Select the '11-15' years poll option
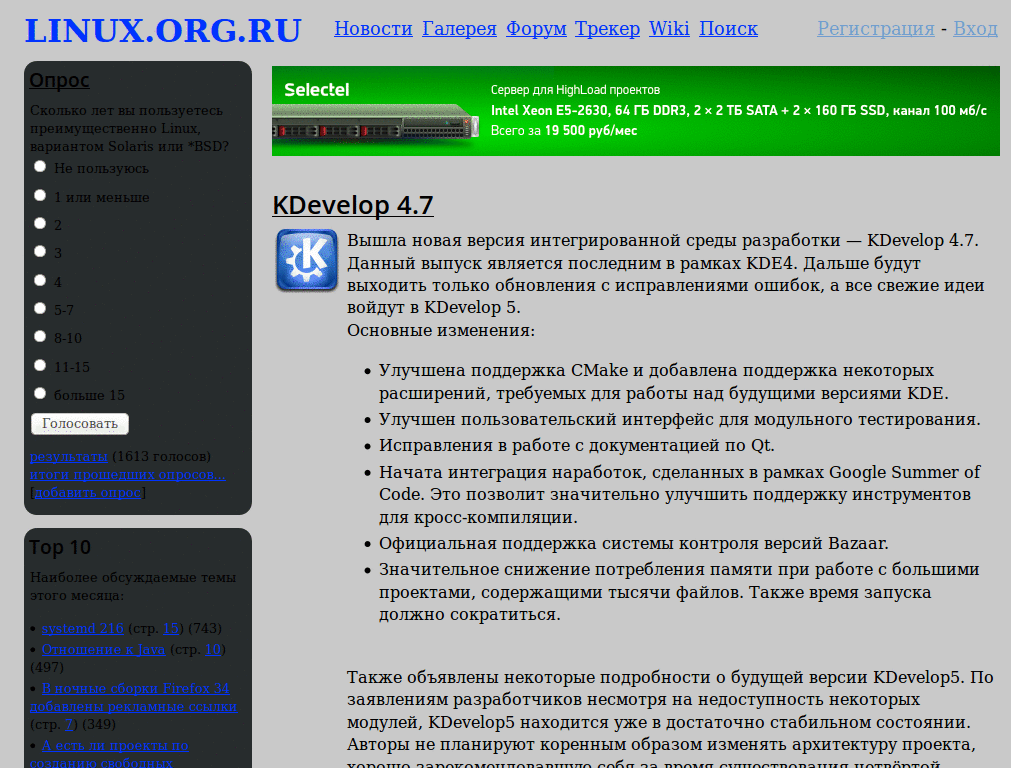This screenshot has width=1024, height=768. (40, 365)
